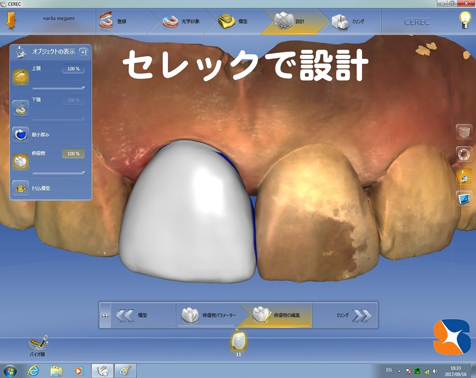Open the taskbar clock and date
Image resolution: width=476 pixels, height=378 pixels.
455,371
